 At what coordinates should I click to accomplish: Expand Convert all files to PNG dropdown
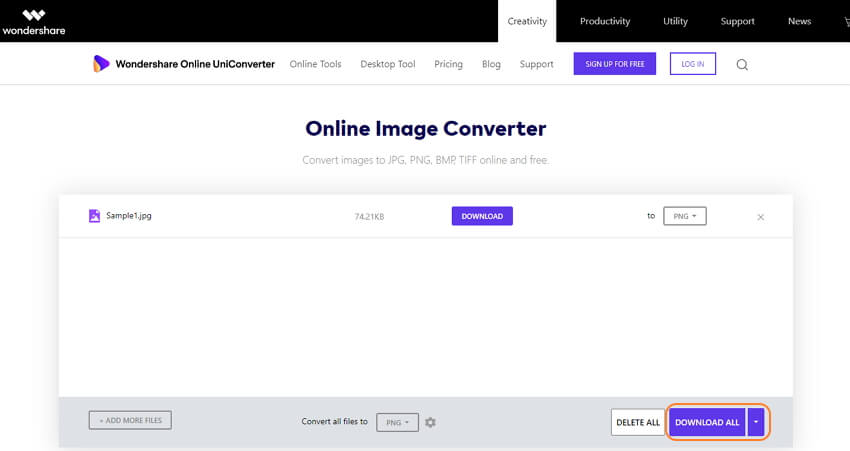pos(397,422)
